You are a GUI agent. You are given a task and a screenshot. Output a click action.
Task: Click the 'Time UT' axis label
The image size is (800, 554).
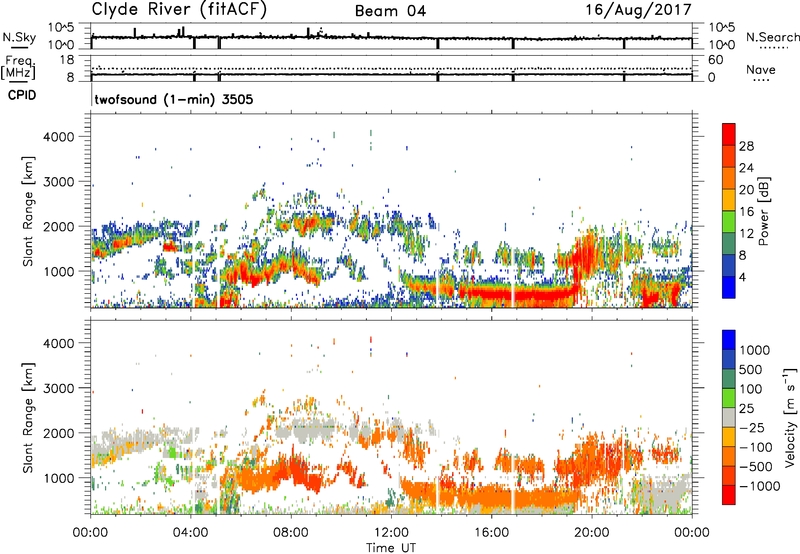pyautogui.click(x=391, y=548)
